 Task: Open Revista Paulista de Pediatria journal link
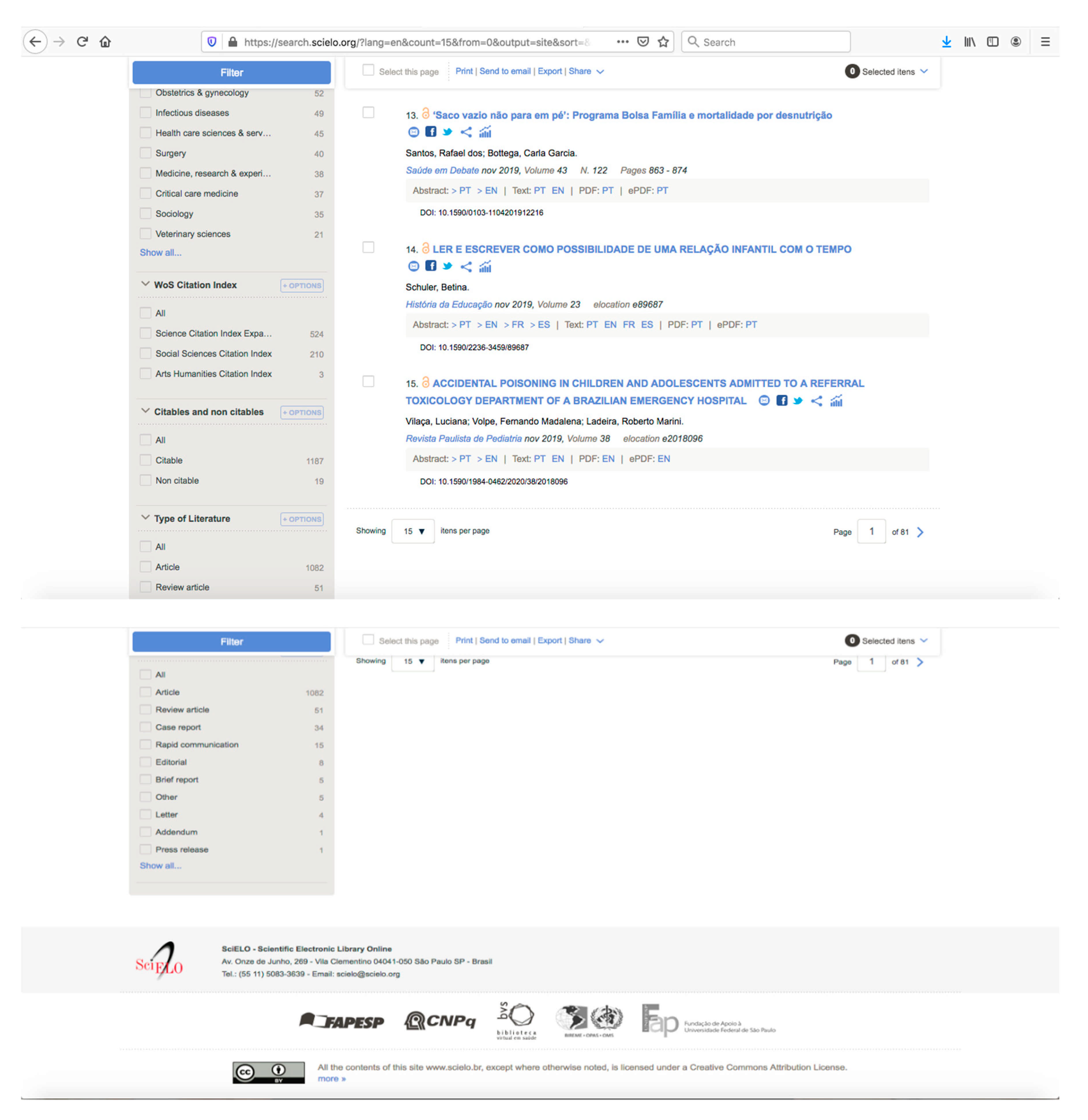pyautogui.click(x=463, y=439)
